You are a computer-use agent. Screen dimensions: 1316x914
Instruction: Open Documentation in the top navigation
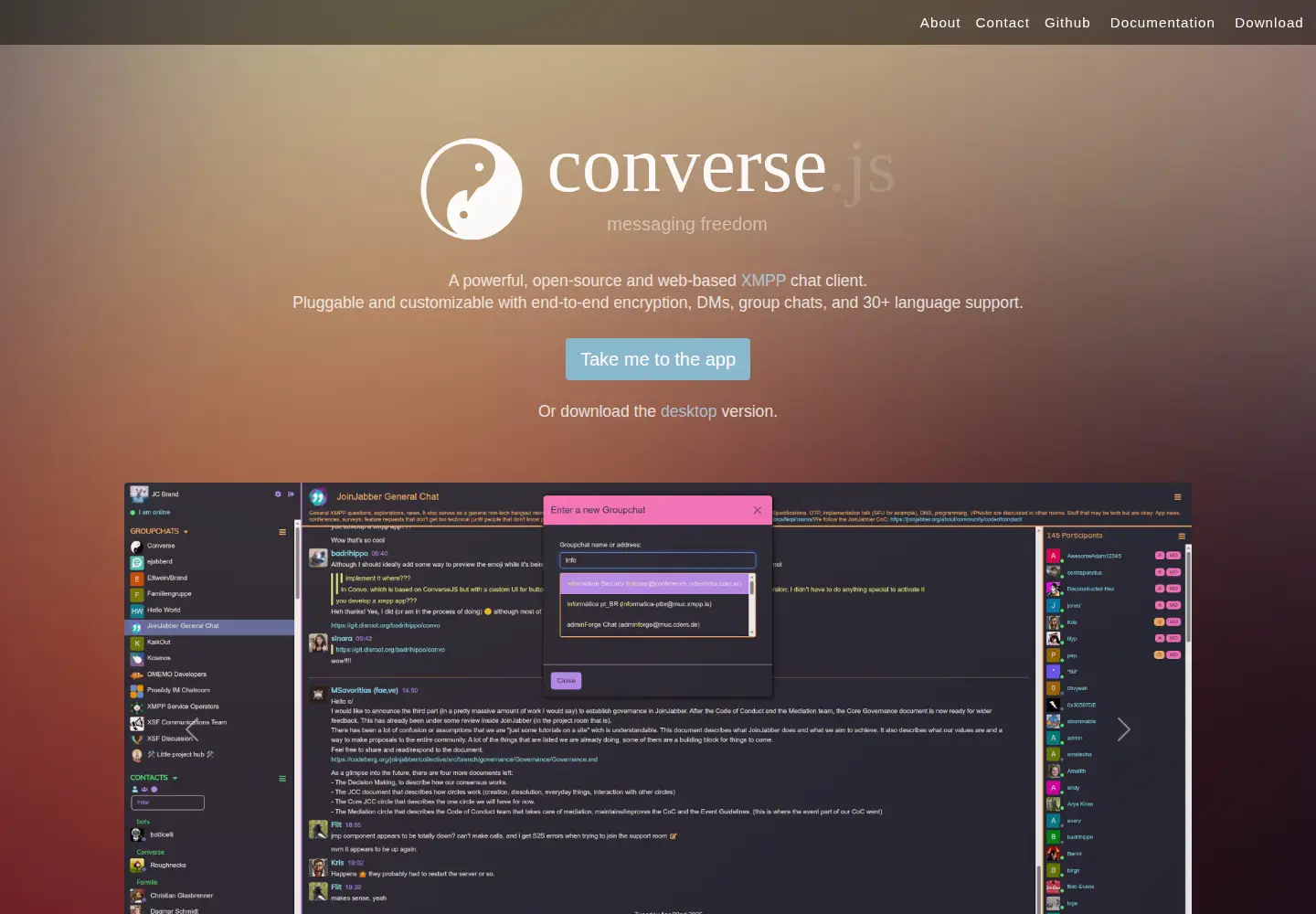tap(1162, 23)
